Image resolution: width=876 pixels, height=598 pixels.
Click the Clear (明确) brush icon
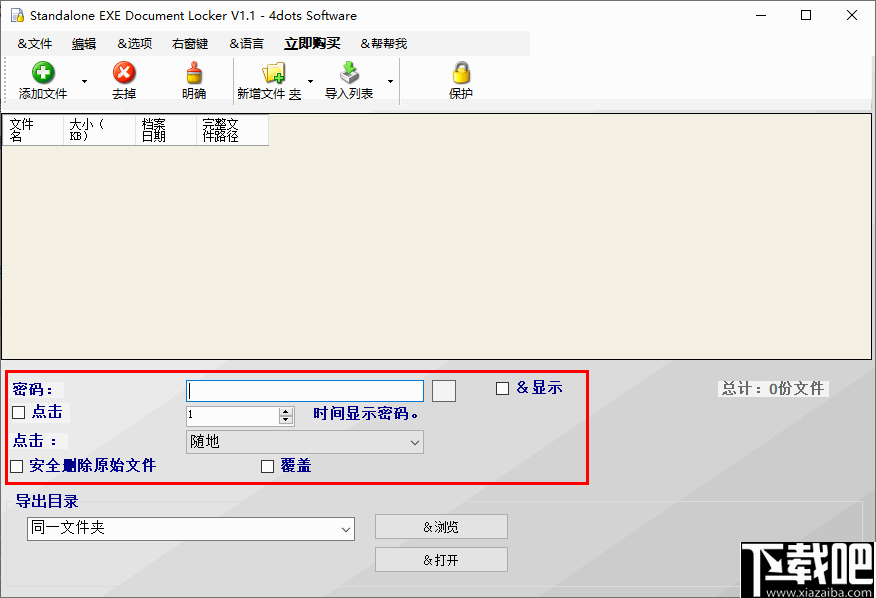click(193, 72)
